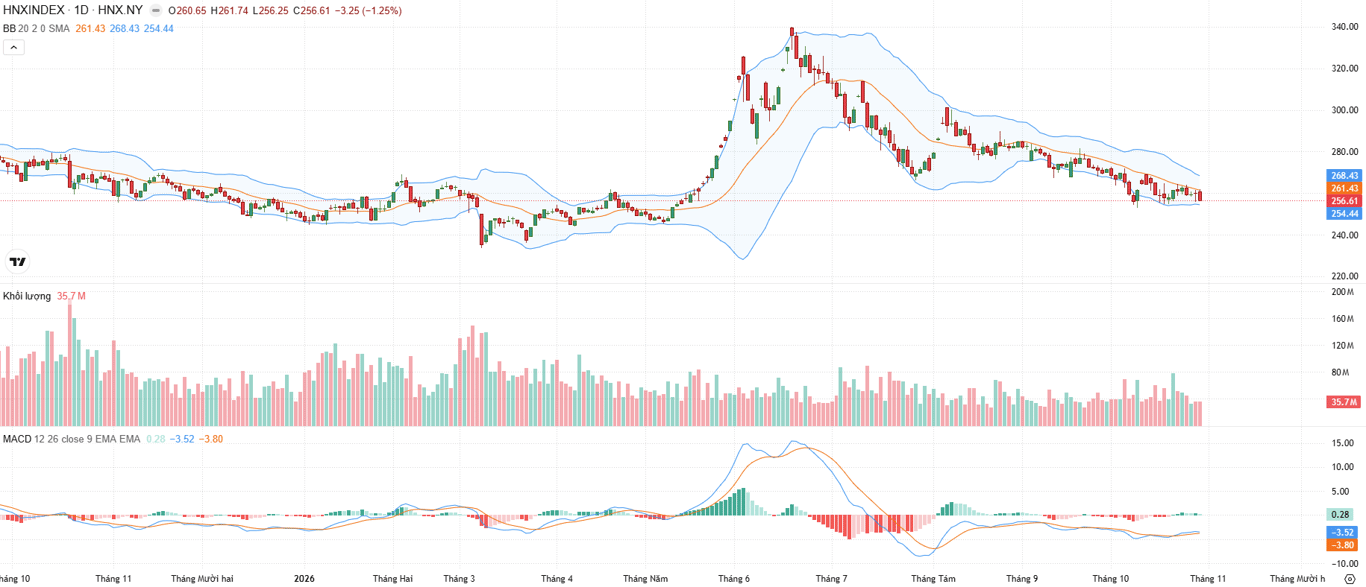Click the TradingView logo on the chart
1366x587 pixels.
click(17, 262)
